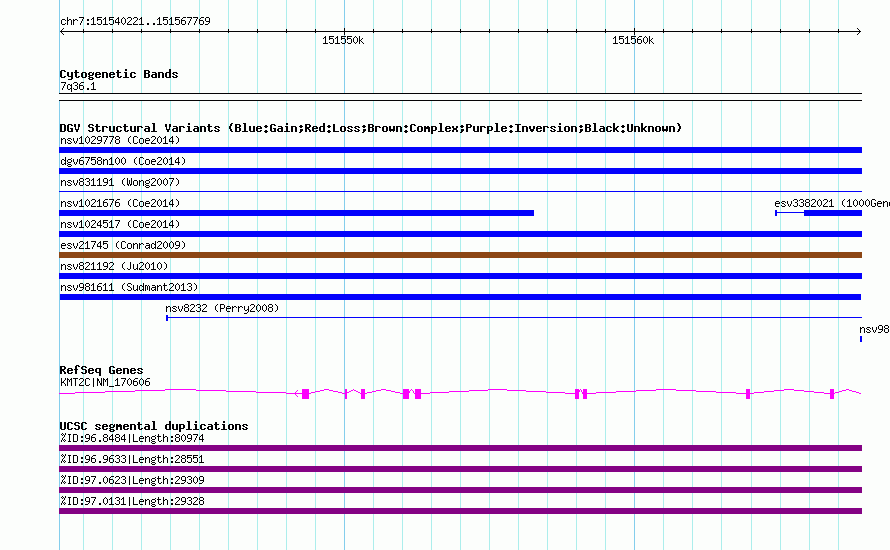Open the KMT2C|NM_170606 gene label

point(105,383)
